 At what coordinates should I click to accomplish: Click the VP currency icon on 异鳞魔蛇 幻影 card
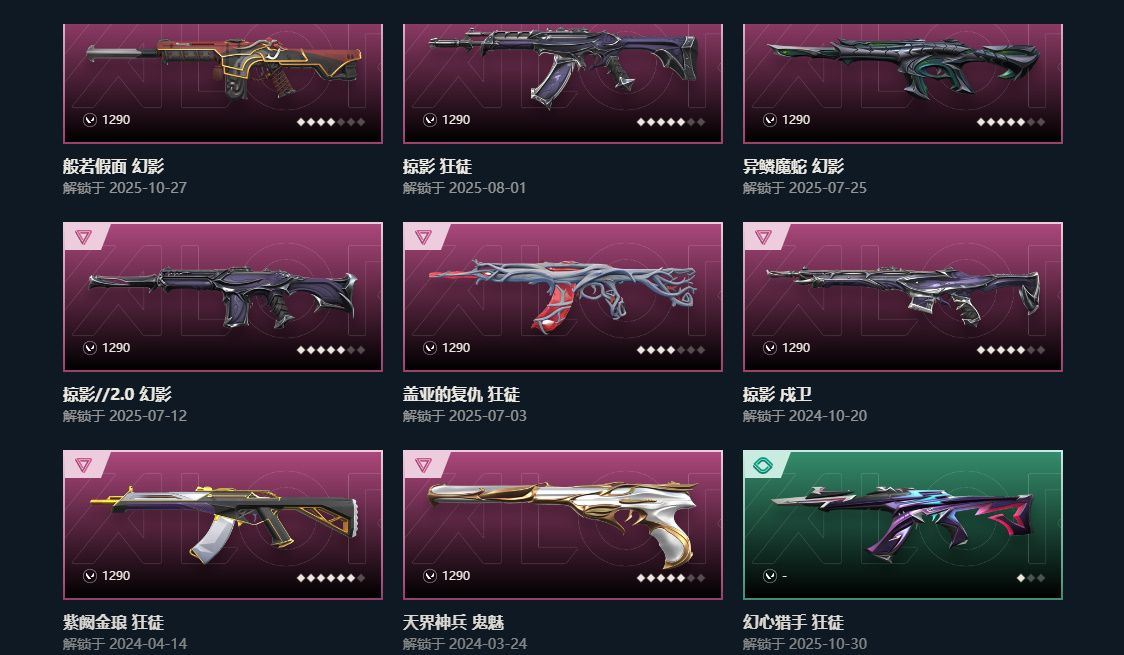(769, 120)
